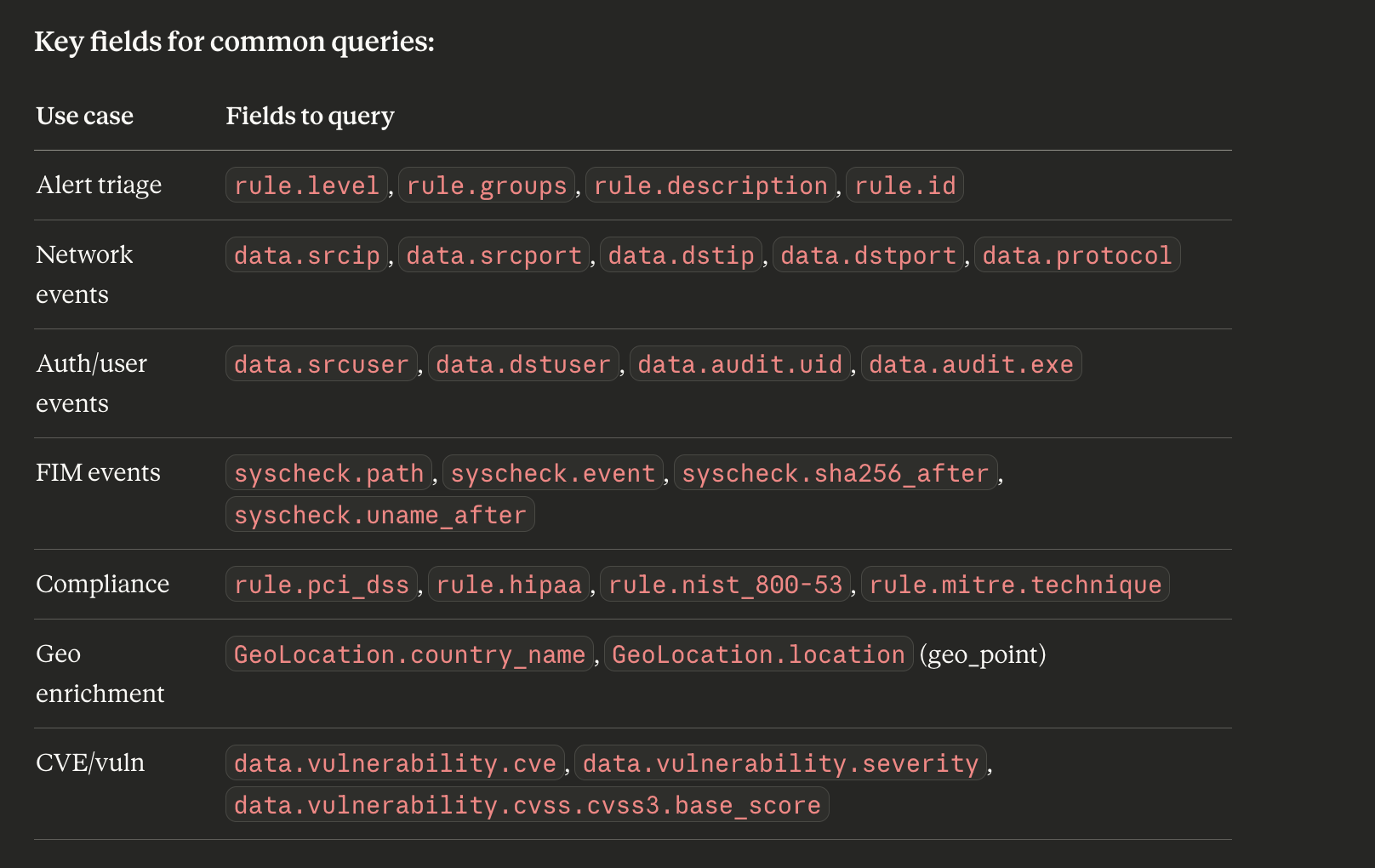Click the rule.pci_dss chip in Compliance row

321,585
